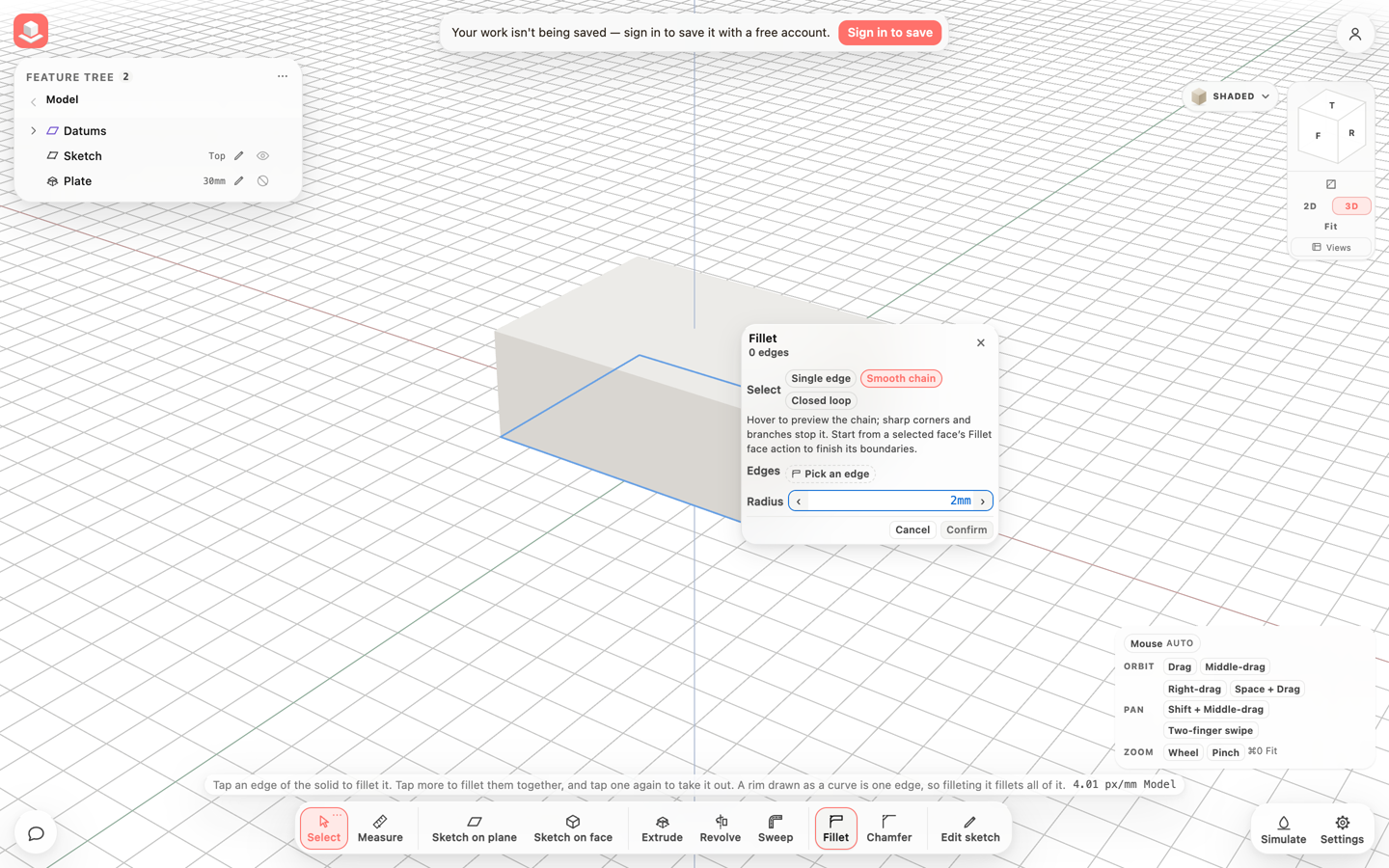The image size is (1389, 868).
Task: Click the Select tool
Action: 324,828
